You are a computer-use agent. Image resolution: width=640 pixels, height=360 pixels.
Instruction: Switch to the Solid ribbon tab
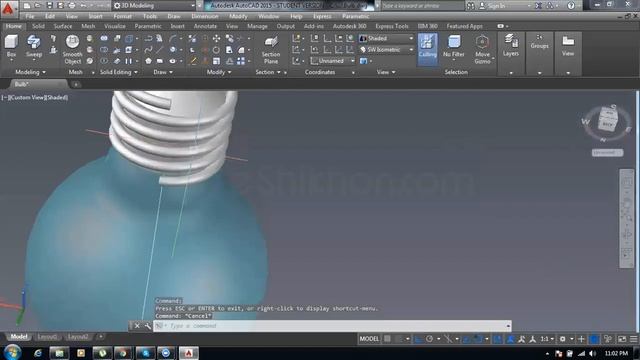click(38, 26)
